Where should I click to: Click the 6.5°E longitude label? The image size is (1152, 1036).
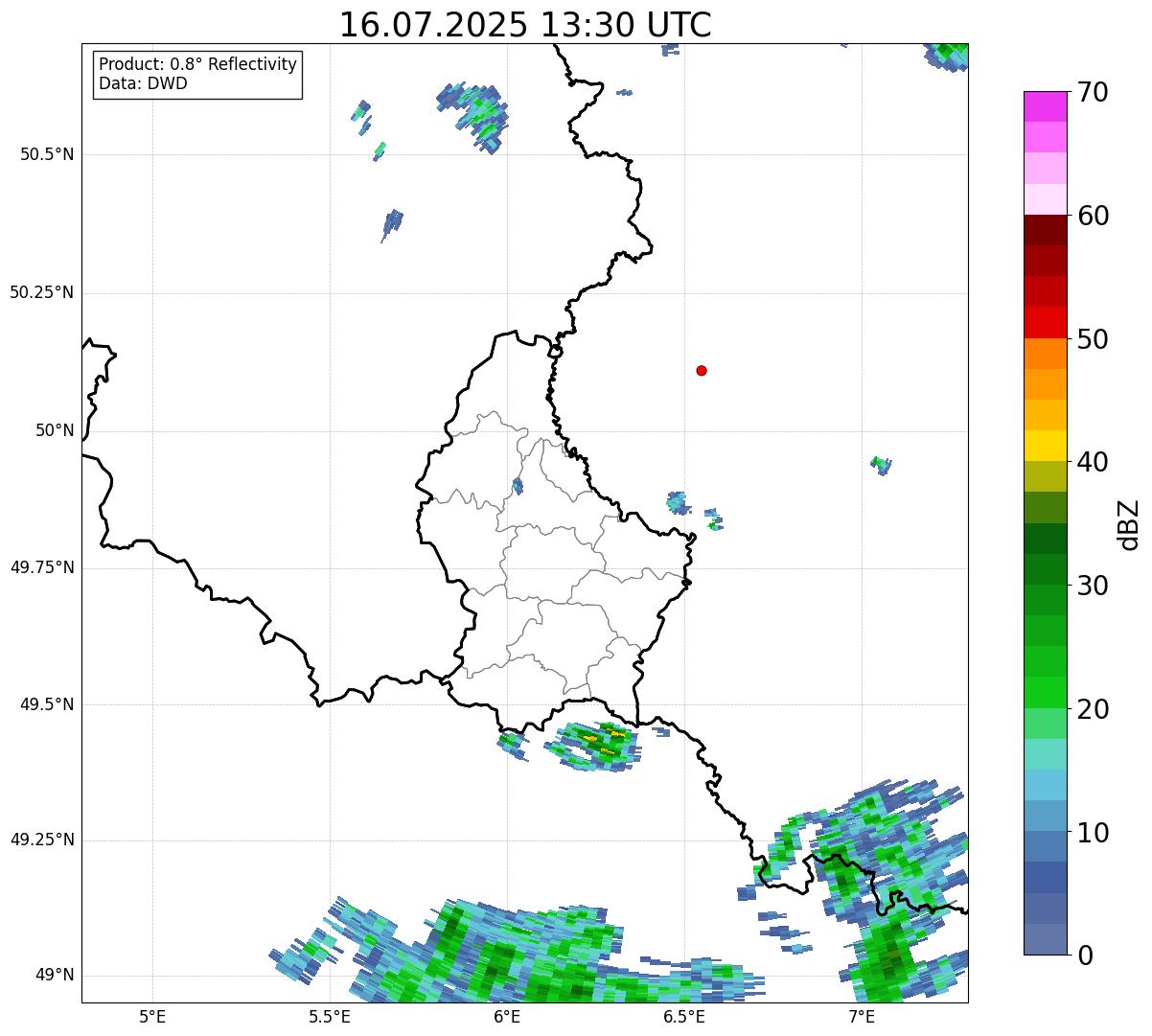pyautogui.click(x=684, y=1016)
